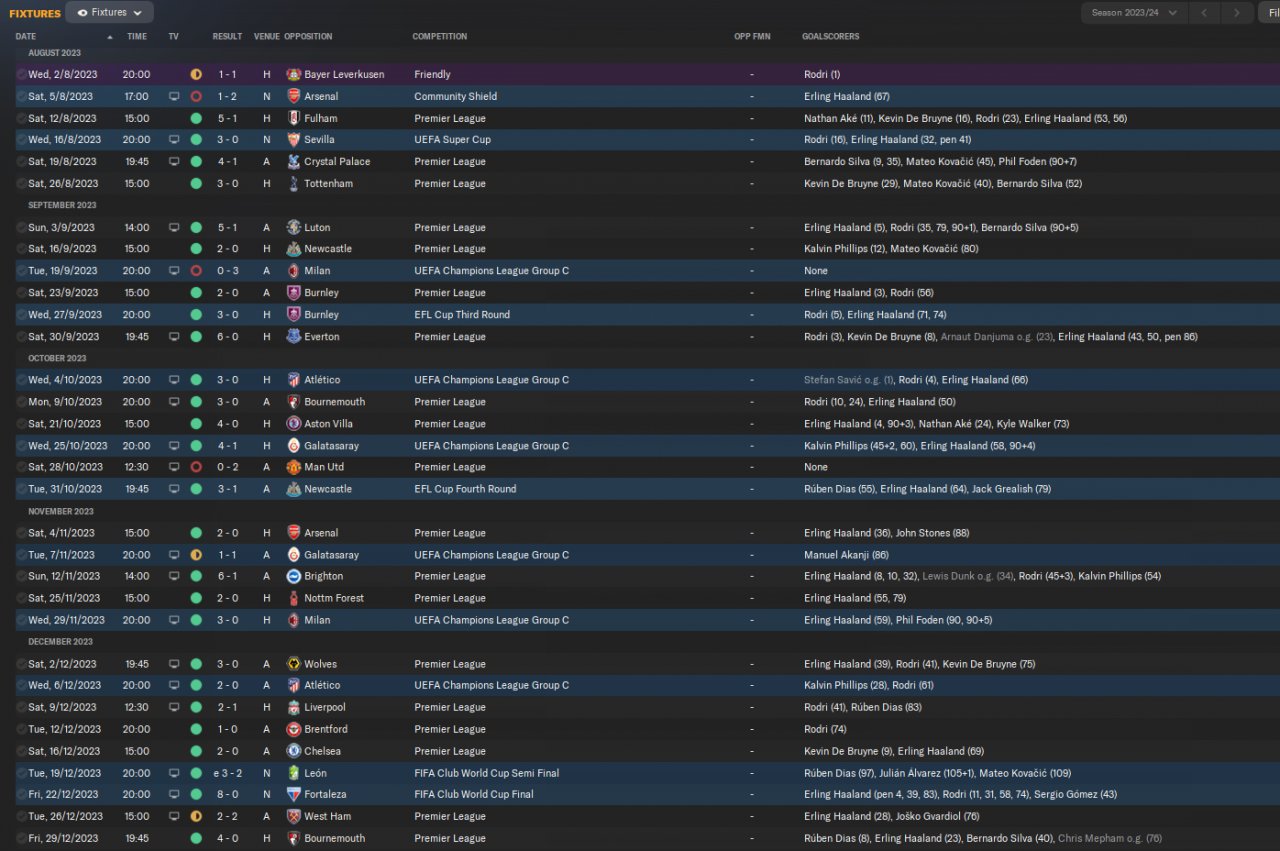This screenshot has width=1280, height=851.
Task: Click the 0 - 2 result against Man Utd
Action: tap(227, 467)
